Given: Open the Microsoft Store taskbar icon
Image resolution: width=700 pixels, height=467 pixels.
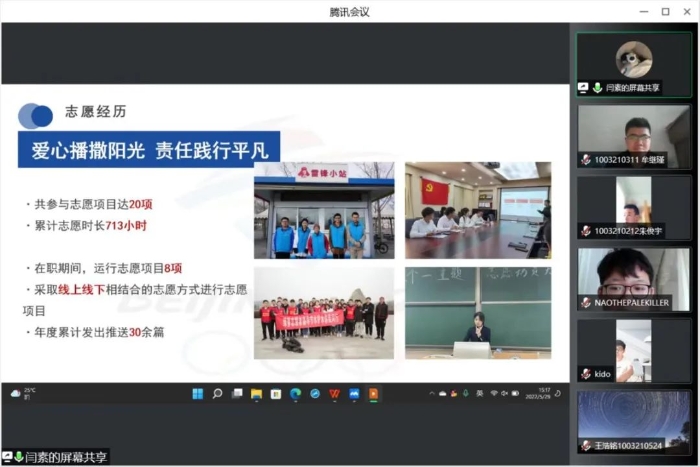Looking at the screenshot, I should point(276,394).
